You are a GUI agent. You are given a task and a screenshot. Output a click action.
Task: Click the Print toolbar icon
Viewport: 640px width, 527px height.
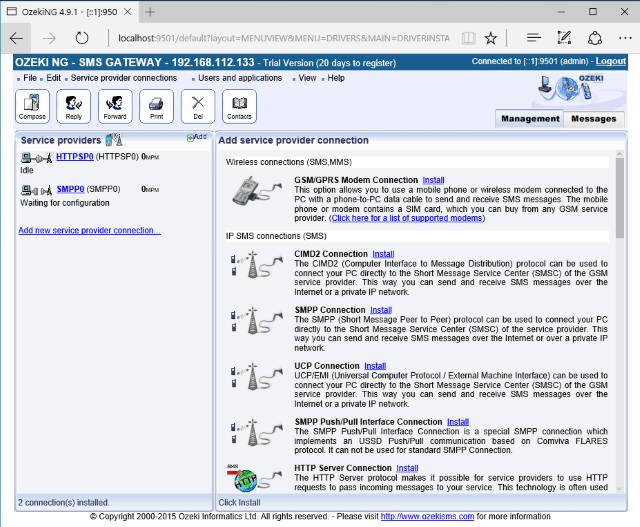coord(156,106)
